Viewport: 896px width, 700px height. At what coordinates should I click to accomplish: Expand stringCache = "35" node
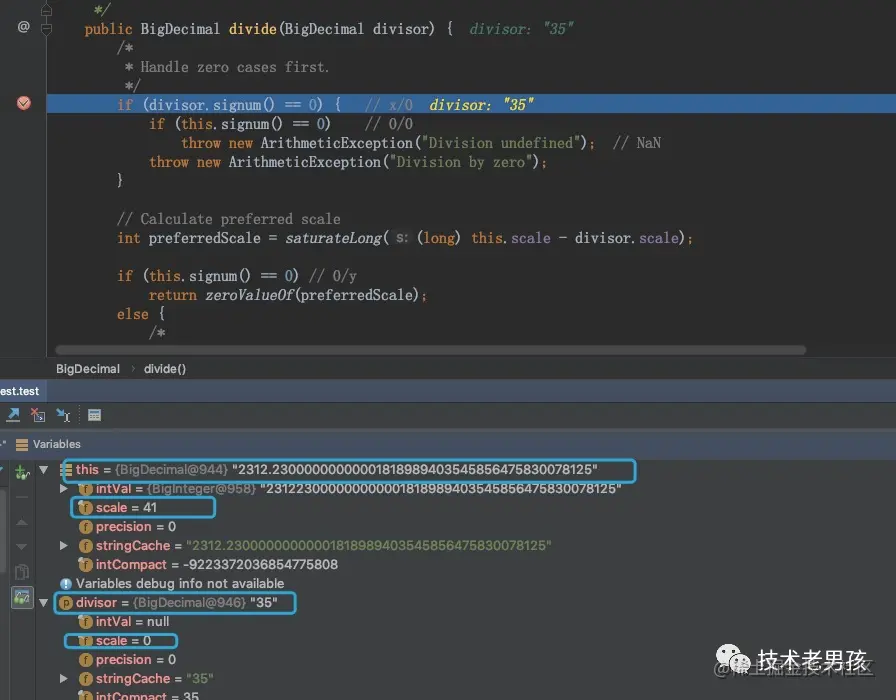63,679
